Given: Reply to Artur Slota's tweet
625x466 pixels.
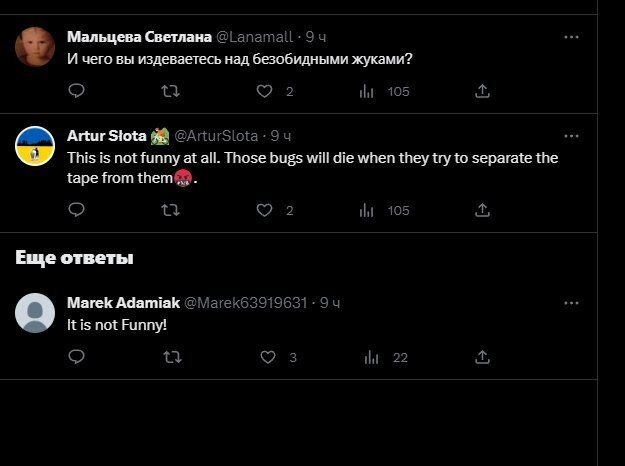Looking at the screenshot, I should pos(77,210).
